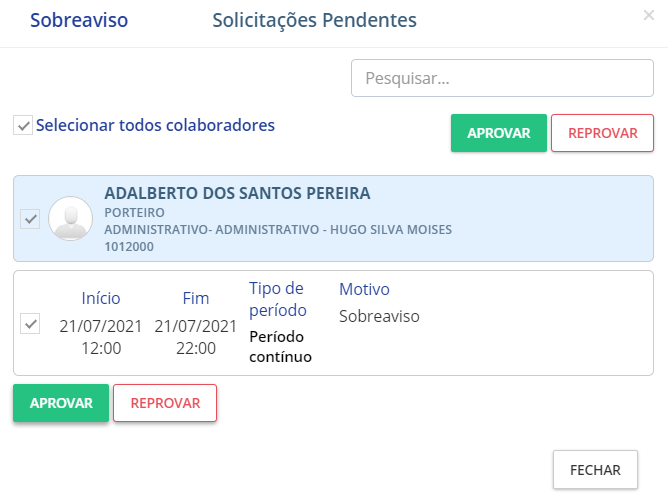Image resolution: width=668 pixels, height=499 pixels.
Task: Click the Fim column header
Action: click(x=196, y=298)
